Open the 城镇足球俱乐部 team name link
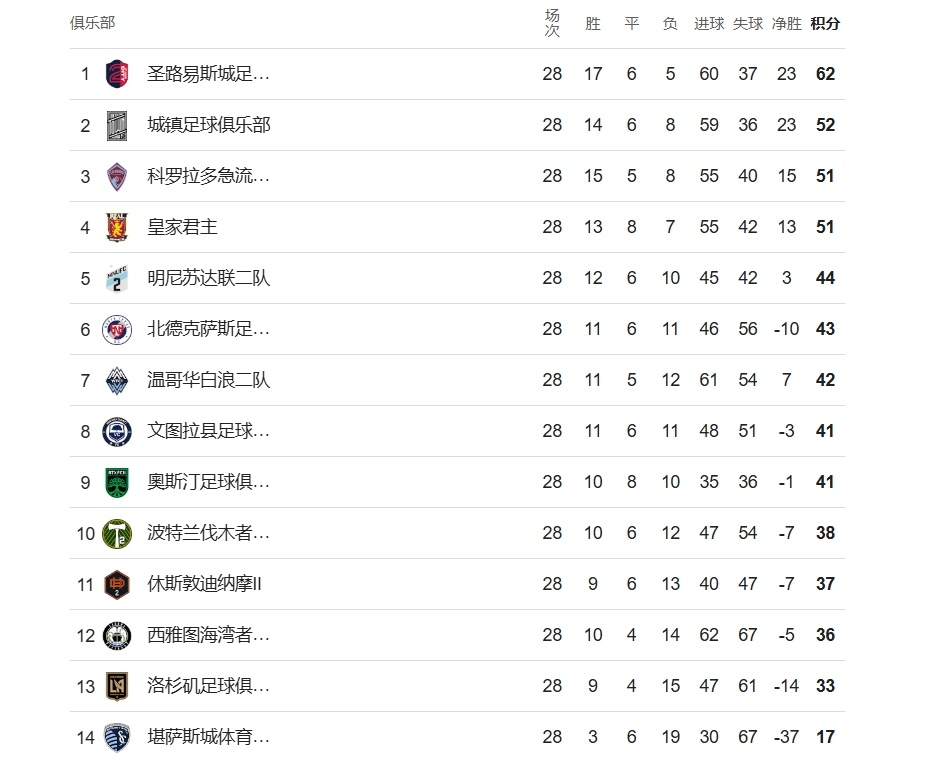The height and width of the screenshot is (774, 933). coord(208,125)
